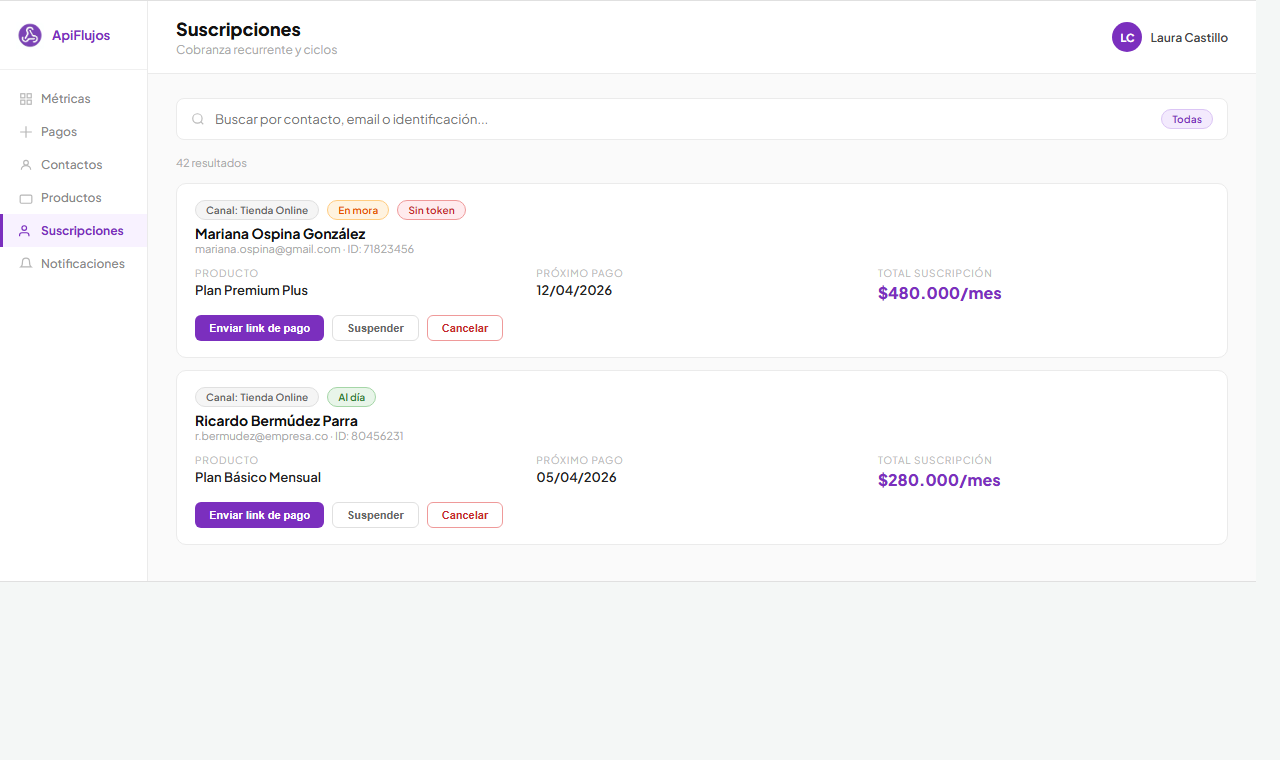The width and height of the screenshot is (1280, 760).
Task: Click the Contactos person icon
Action: pos(26,165)
